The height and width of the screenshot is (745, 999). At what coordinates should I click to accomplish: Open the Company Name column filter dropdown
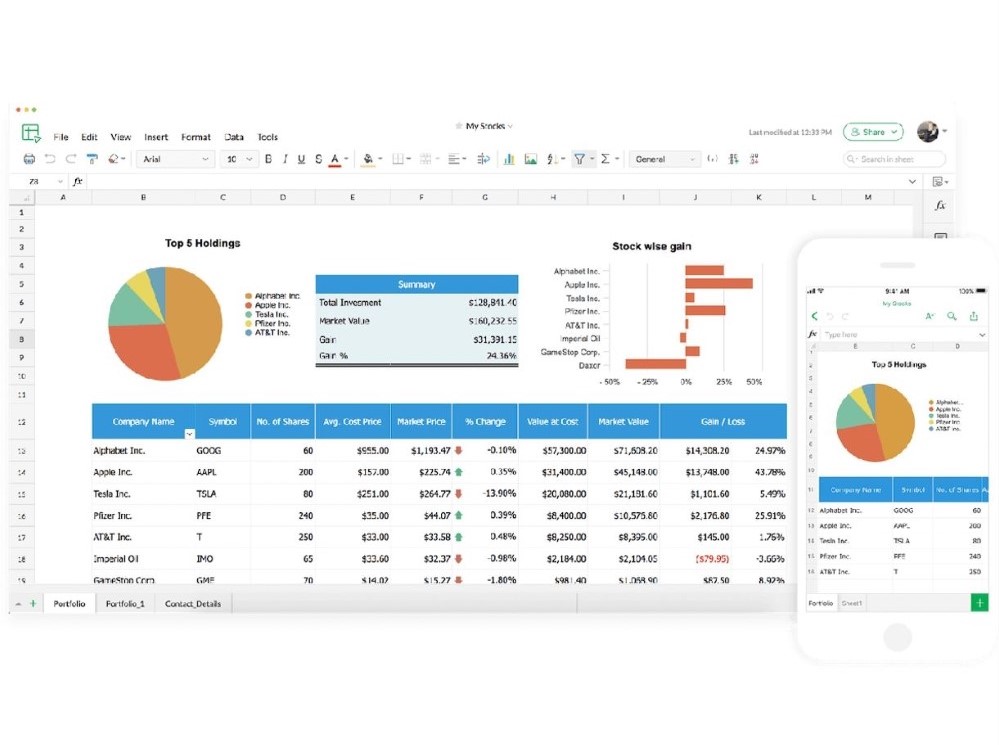click(189, 434)
